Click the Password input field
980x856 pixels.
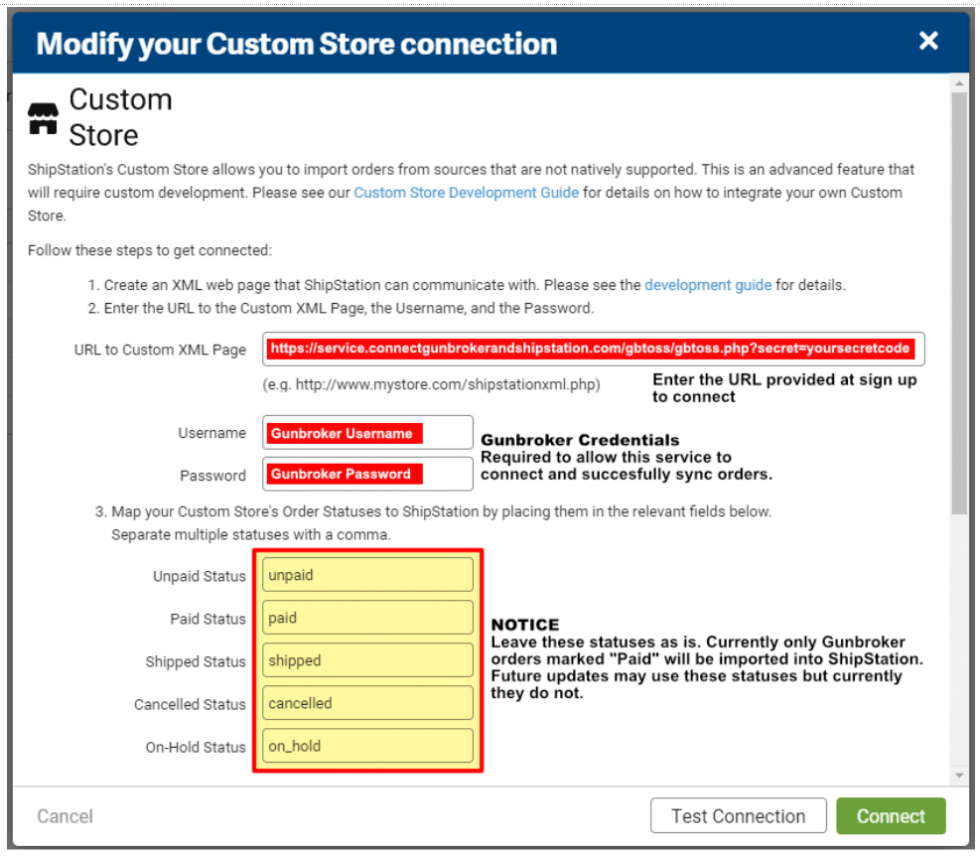coord(367,474)
